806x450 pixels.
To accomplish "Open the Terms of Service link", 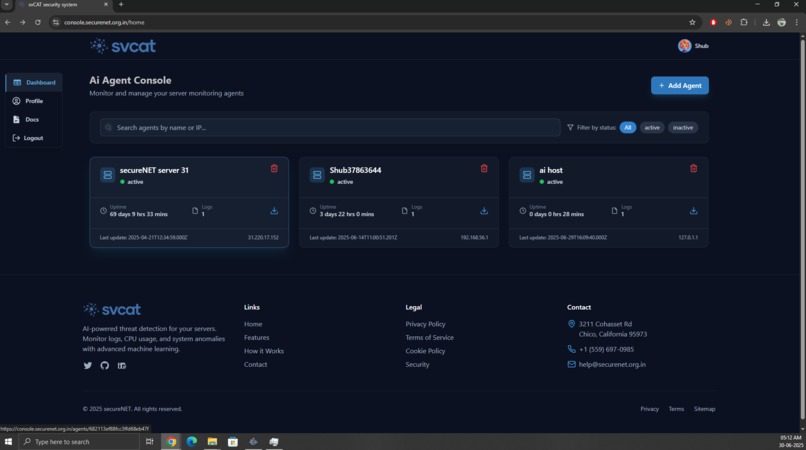I will click(x=429, y=337).
